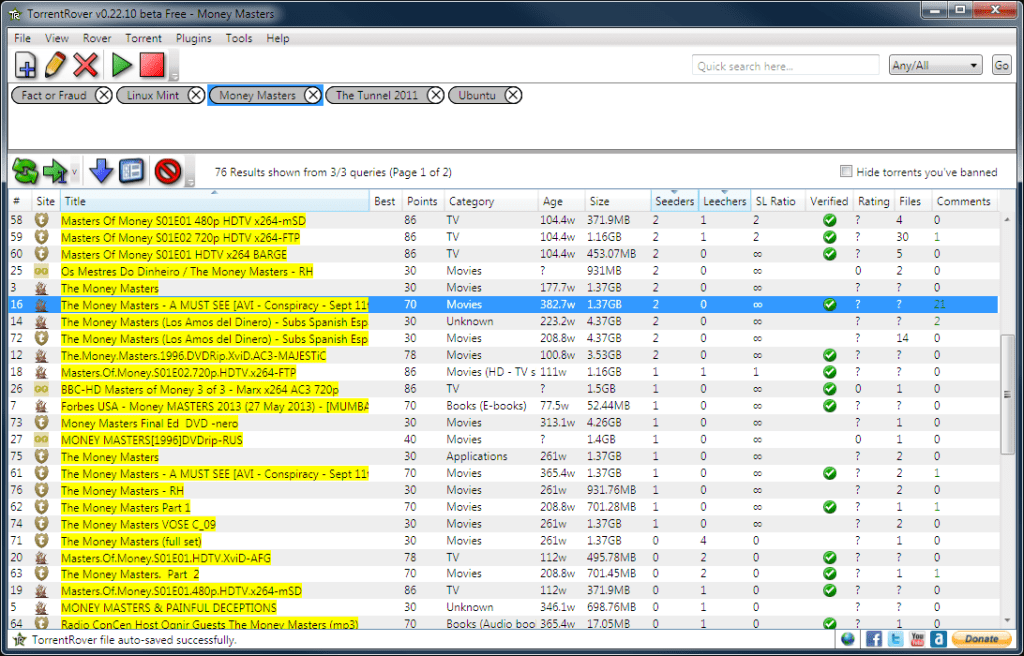The width and height of the screenshot is (1024, 656).
Task: Ban torrent using red prohibited icon
Action: point(167,171)
